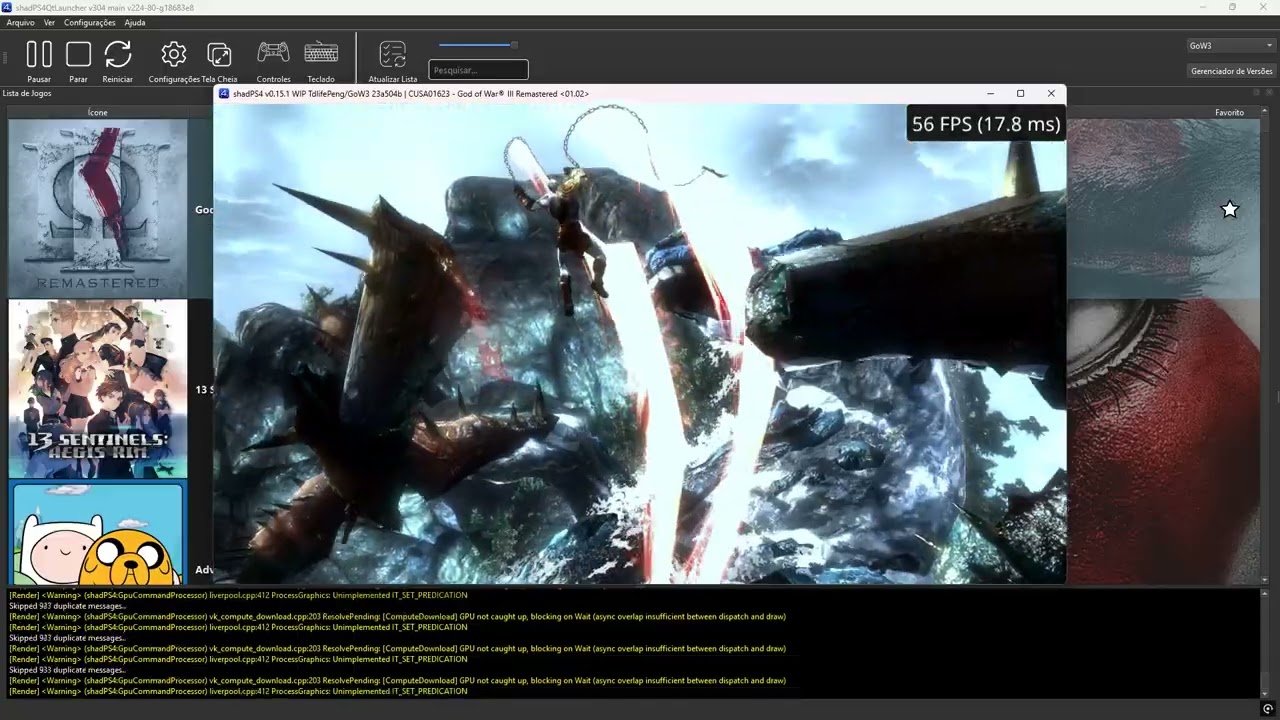Focus the Pesquisar search field

coord(478,70)
